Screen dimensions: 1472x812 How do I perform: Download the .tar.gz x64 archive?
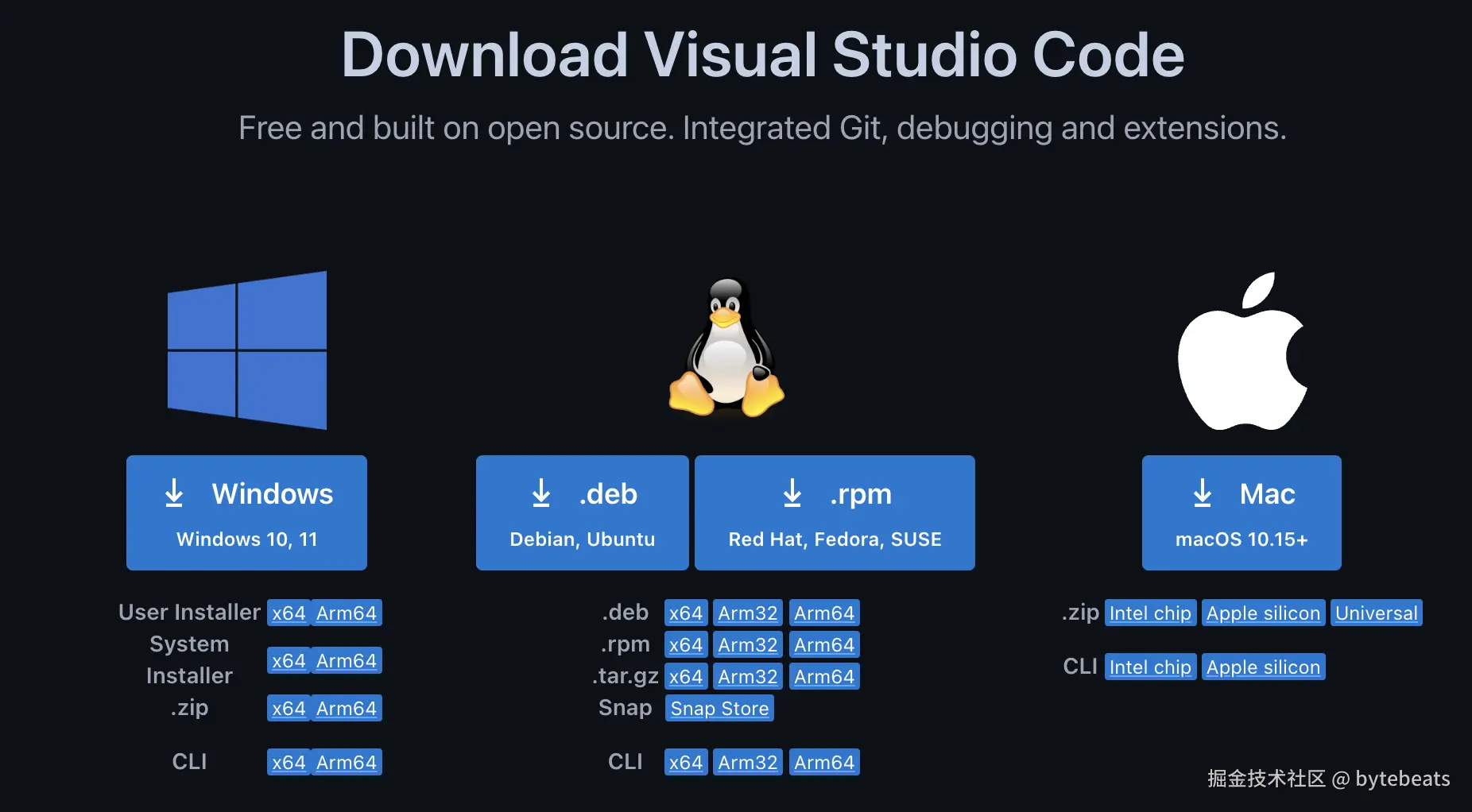[x=686, y=677]
